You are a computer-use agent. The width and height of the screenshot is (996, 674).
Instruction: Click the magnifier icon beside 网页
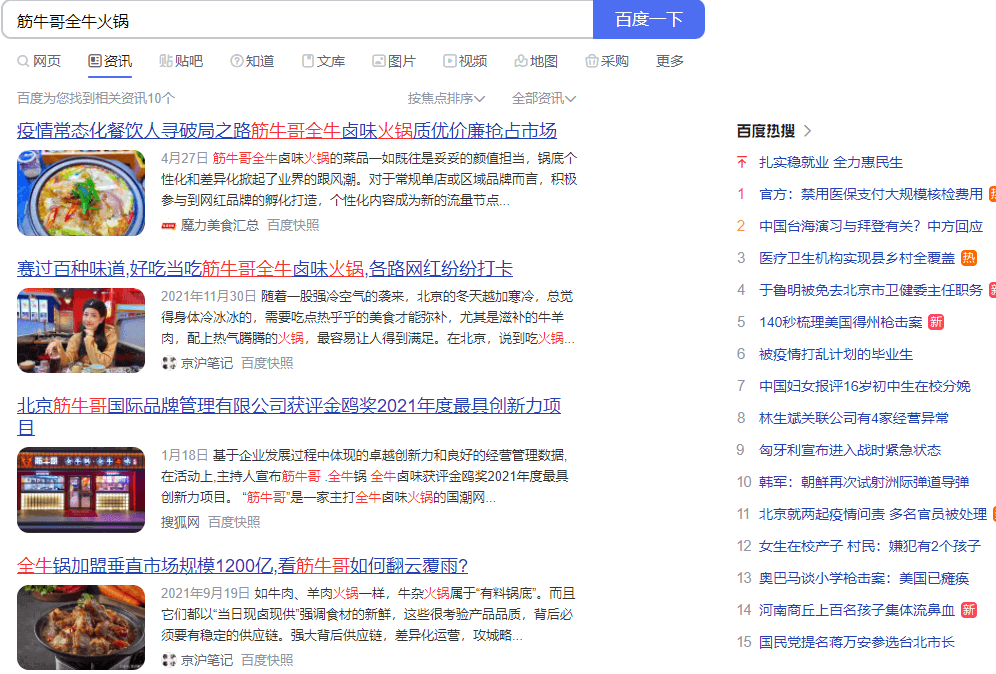(23, 61)
